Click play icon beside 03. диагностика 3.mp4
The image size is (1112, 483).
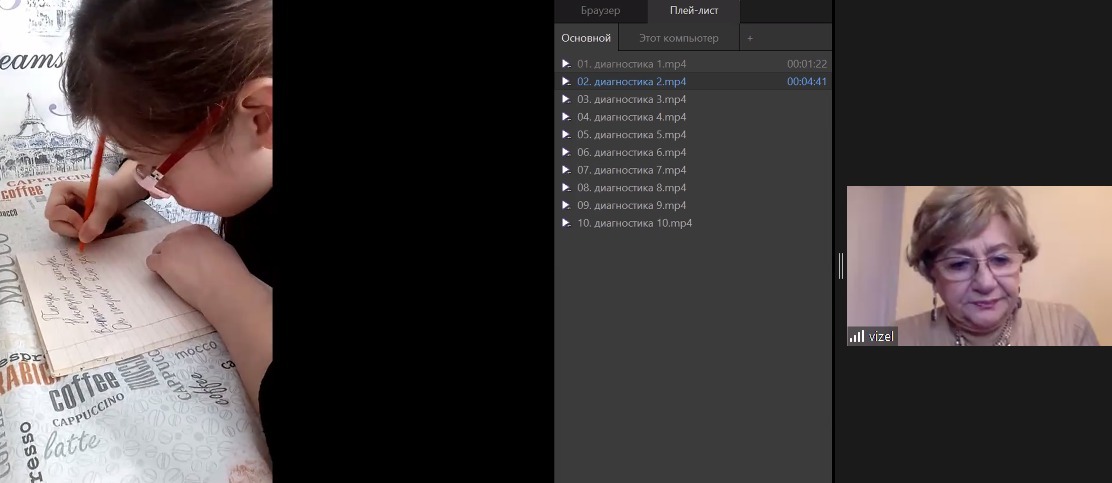(x=566, y=99)
